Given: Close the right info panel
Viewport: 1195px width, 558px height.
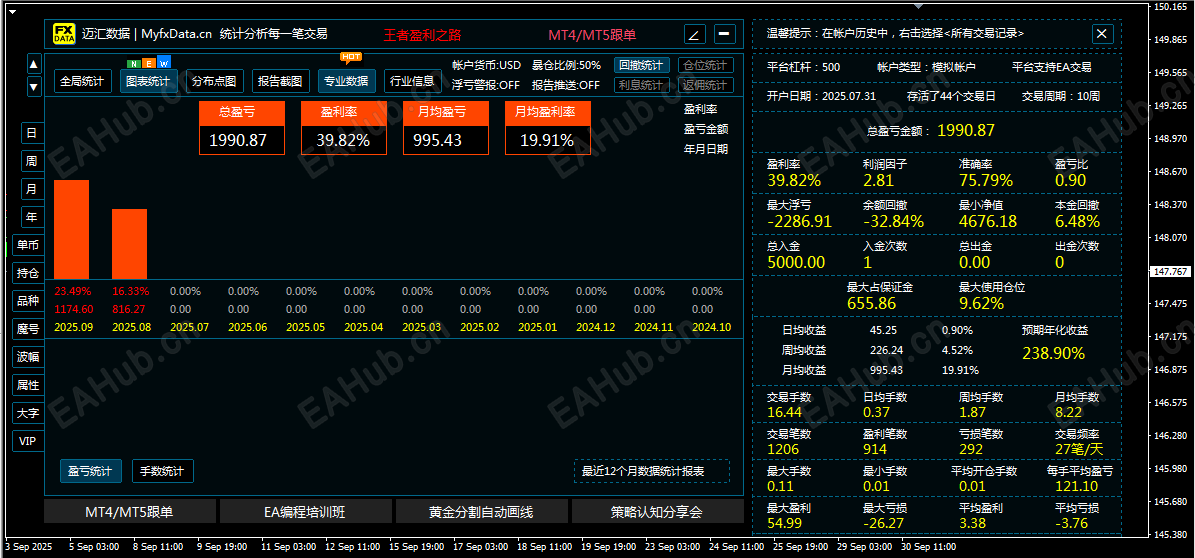Looking at the screenshot, I should (1103, 34).
